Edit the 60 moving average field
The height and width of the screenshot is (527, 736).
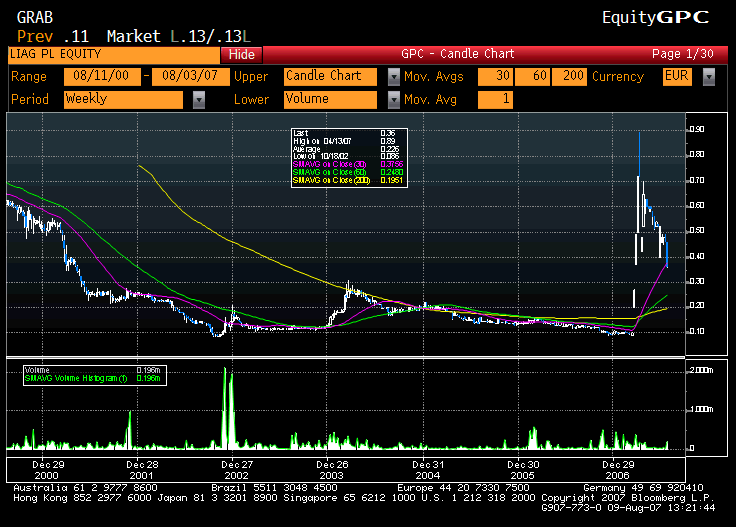[532, 76]
